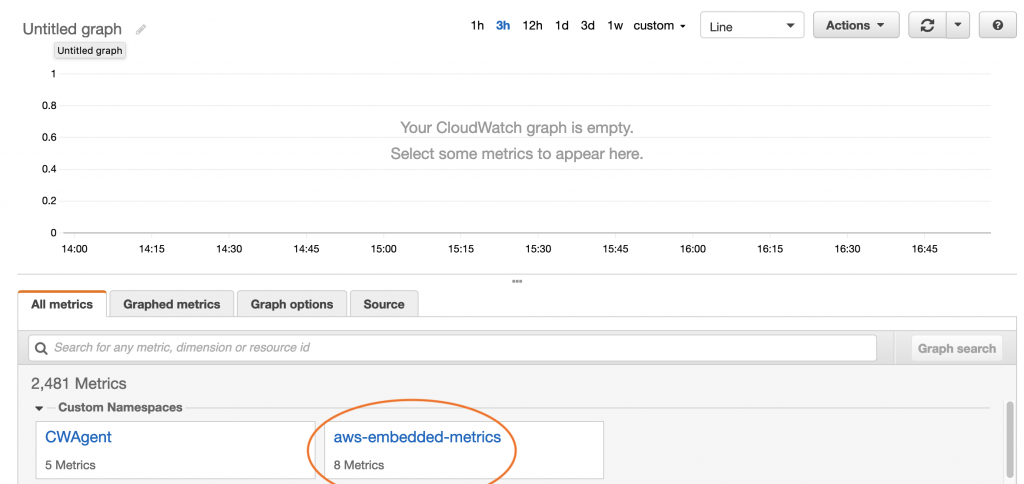Refresh the graph with refresh icon
Image resolution: width=1024 pixels, height=484 pixels.
927,25
